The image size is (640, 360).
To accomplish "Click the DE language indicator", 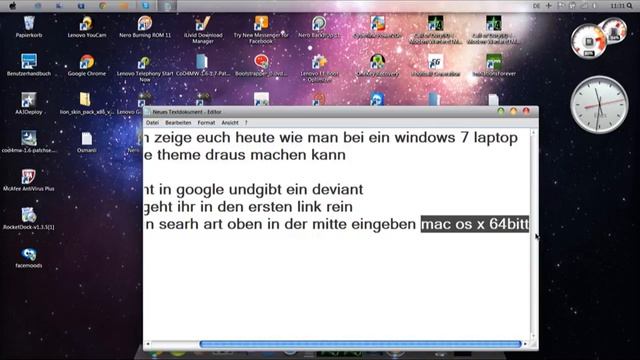I will tap(536, 6).
